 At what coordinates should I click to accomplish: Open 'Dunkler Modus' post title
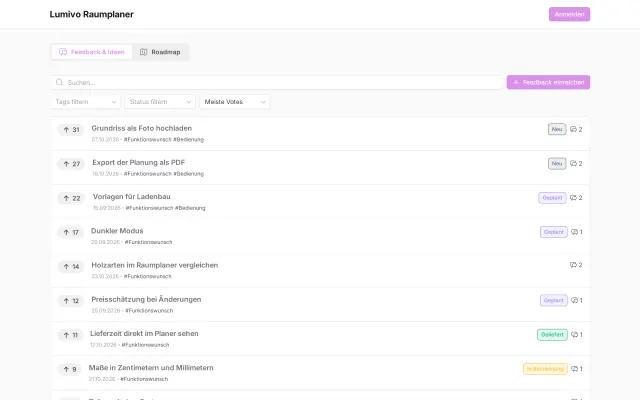(117, 231)
